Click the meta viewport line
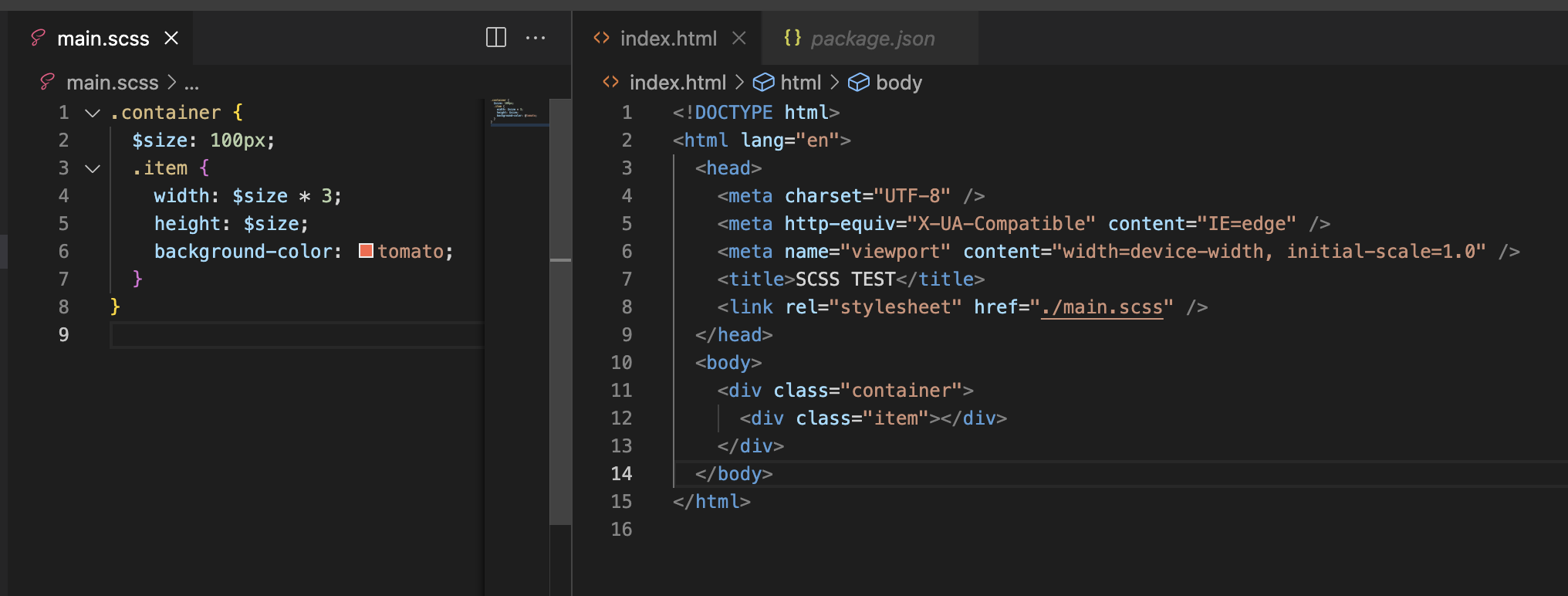1568x596 pixels. [1118, 252]
